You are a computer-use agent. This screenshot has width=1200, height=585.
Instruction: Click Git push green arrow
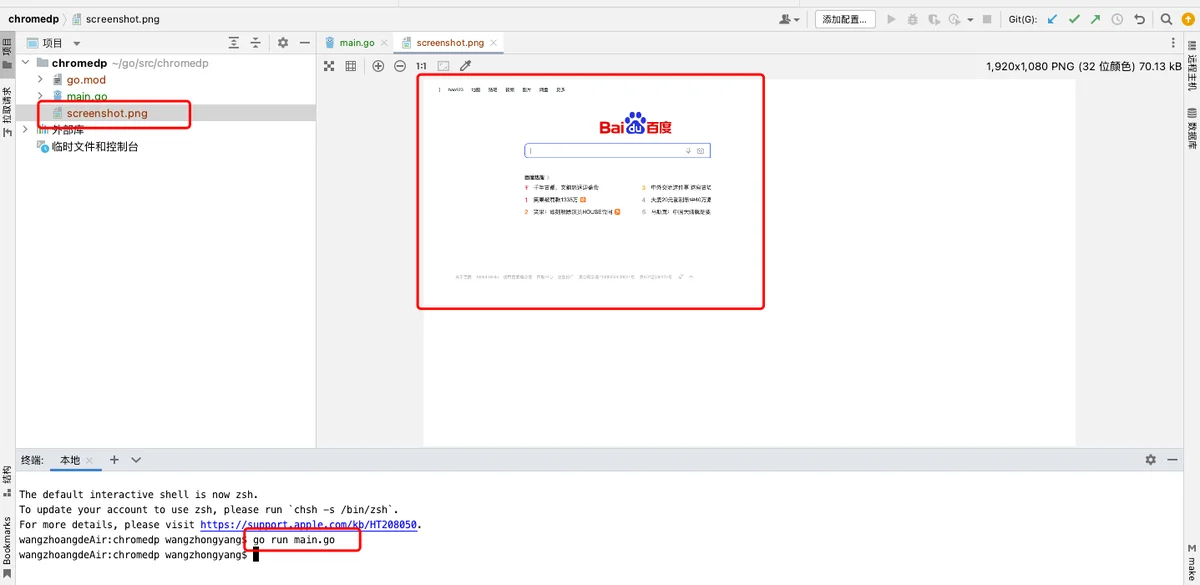coord(1096,19)
